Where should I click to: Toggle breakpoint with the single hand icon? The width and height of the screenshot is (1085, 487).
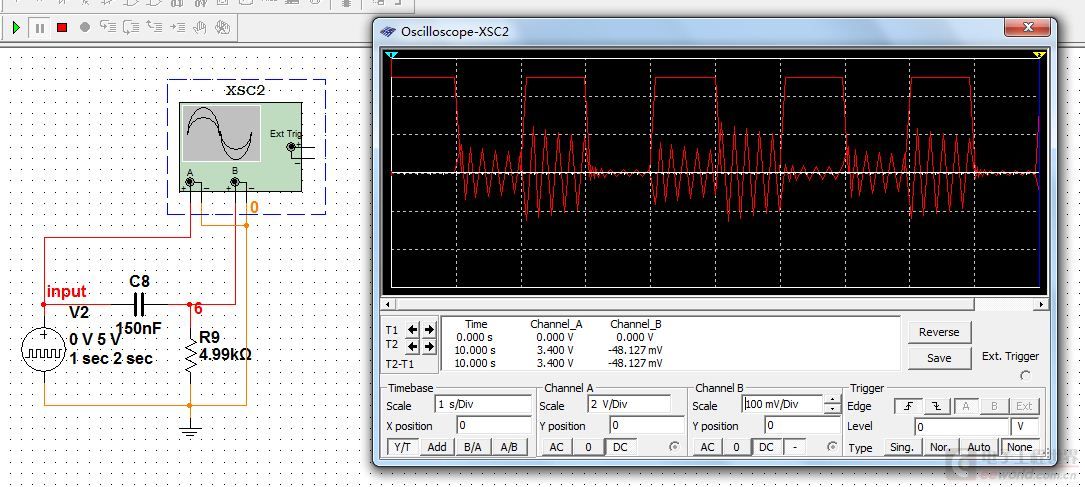(199, 28)
